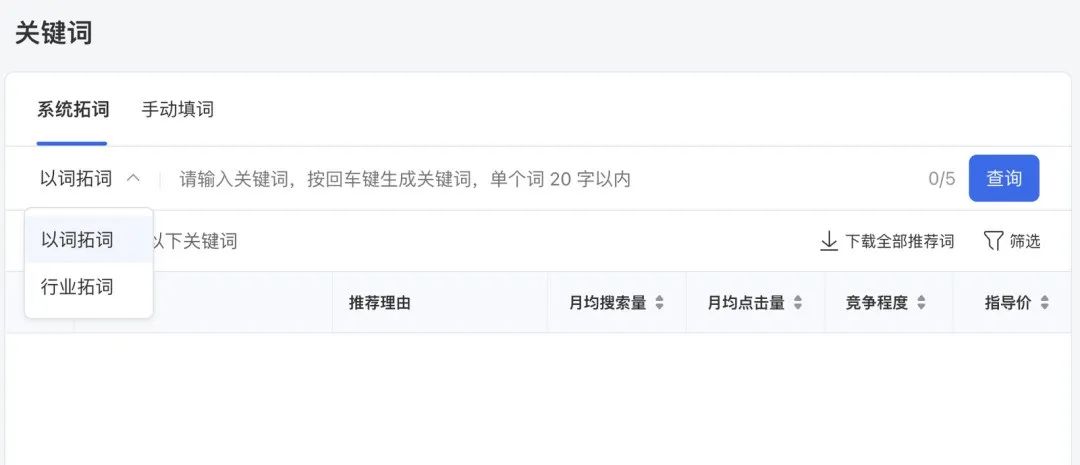Open the 手动填词 tab
1080x465 pixels.
177,110
